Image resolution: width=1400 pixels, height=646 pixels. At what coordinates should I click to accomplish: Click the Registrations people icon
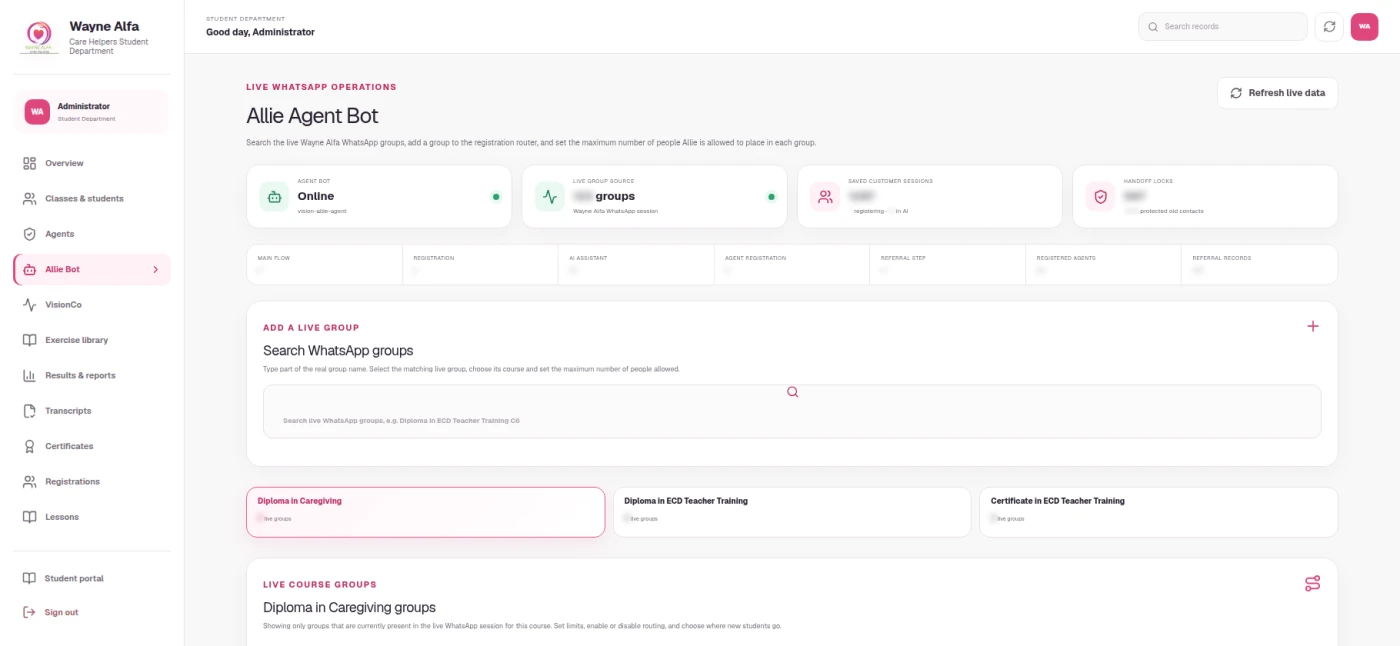[29, 482]
